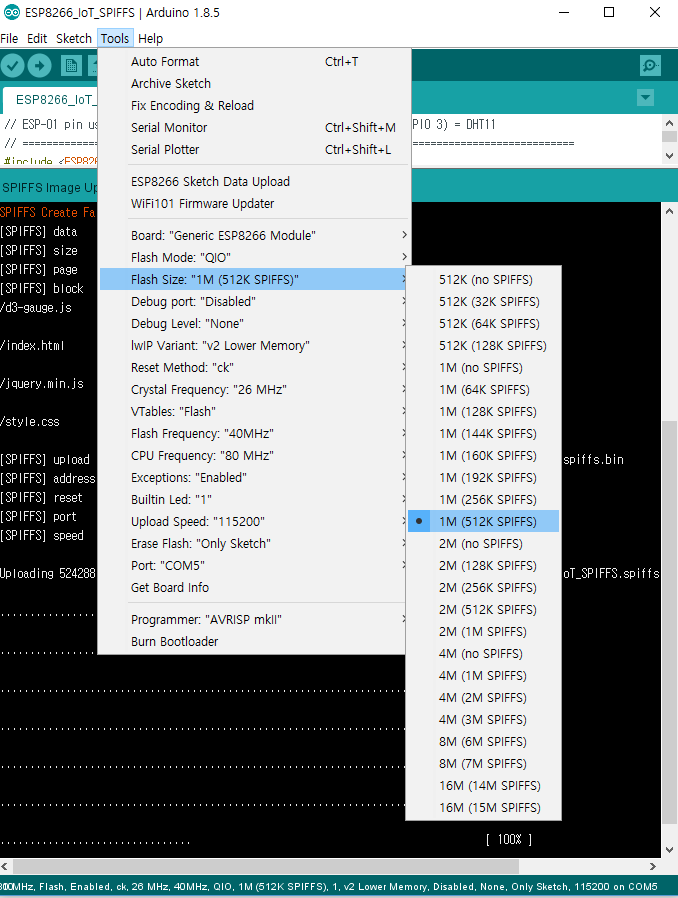
Task: Select 512K (no SPIFFS) flash size
Action: 483,280
